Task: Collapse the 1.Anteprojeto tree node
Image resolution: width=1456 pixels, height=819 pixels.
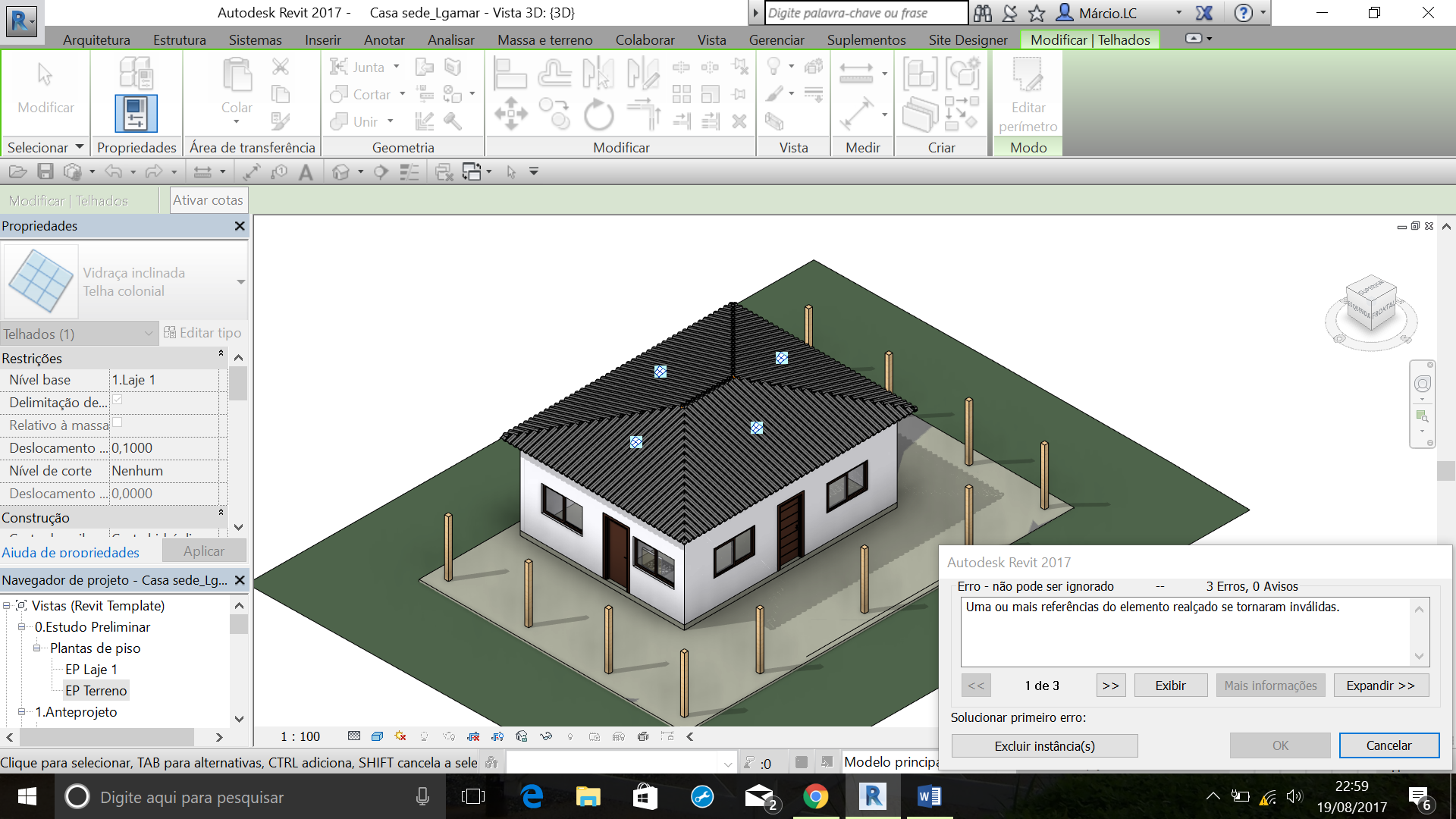Action: [22, 712]
